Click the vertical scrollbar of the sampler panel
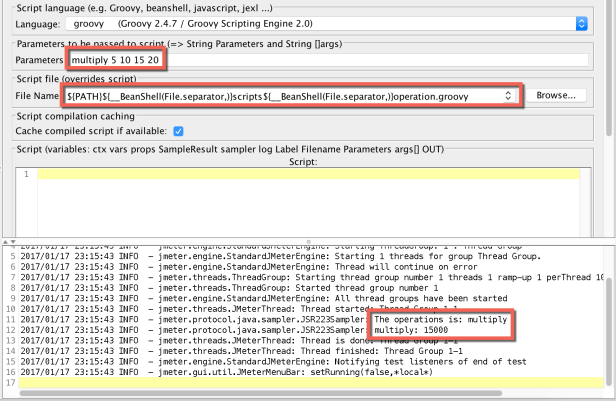The height and width of the screenshot is (401, 616). coord(610,100)
